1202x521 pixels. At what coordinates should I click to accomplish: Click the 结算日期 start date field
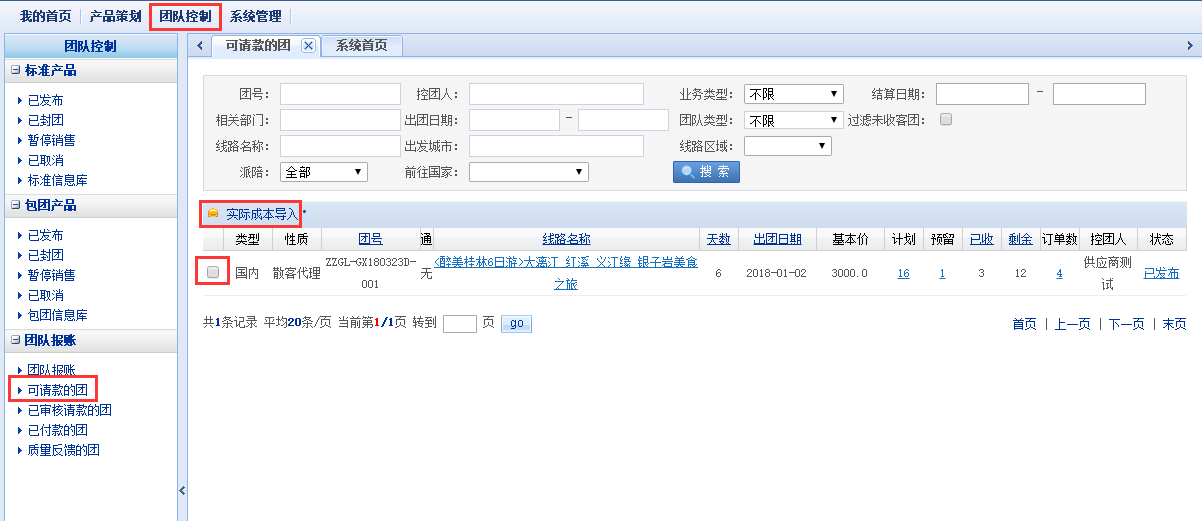point(982,94)
